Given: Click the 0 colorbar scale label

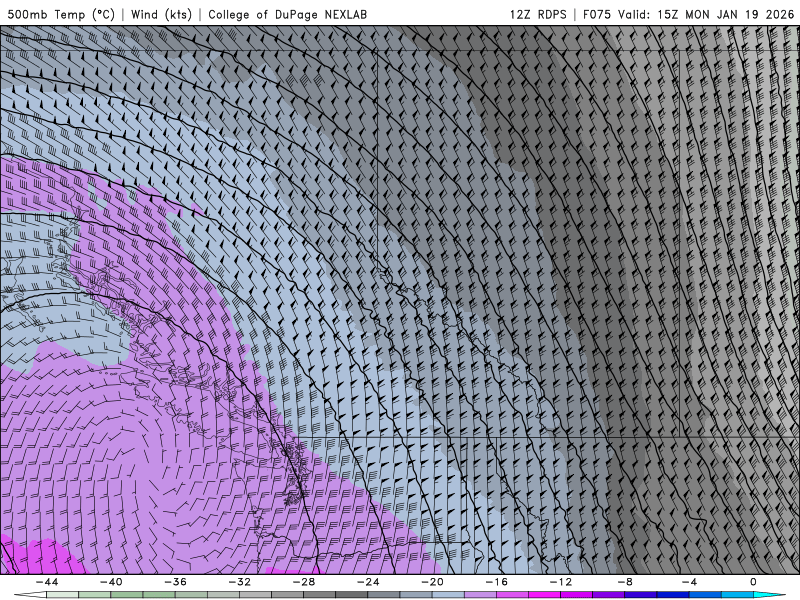Looking at the screenshot, I should tap(754, 582).
